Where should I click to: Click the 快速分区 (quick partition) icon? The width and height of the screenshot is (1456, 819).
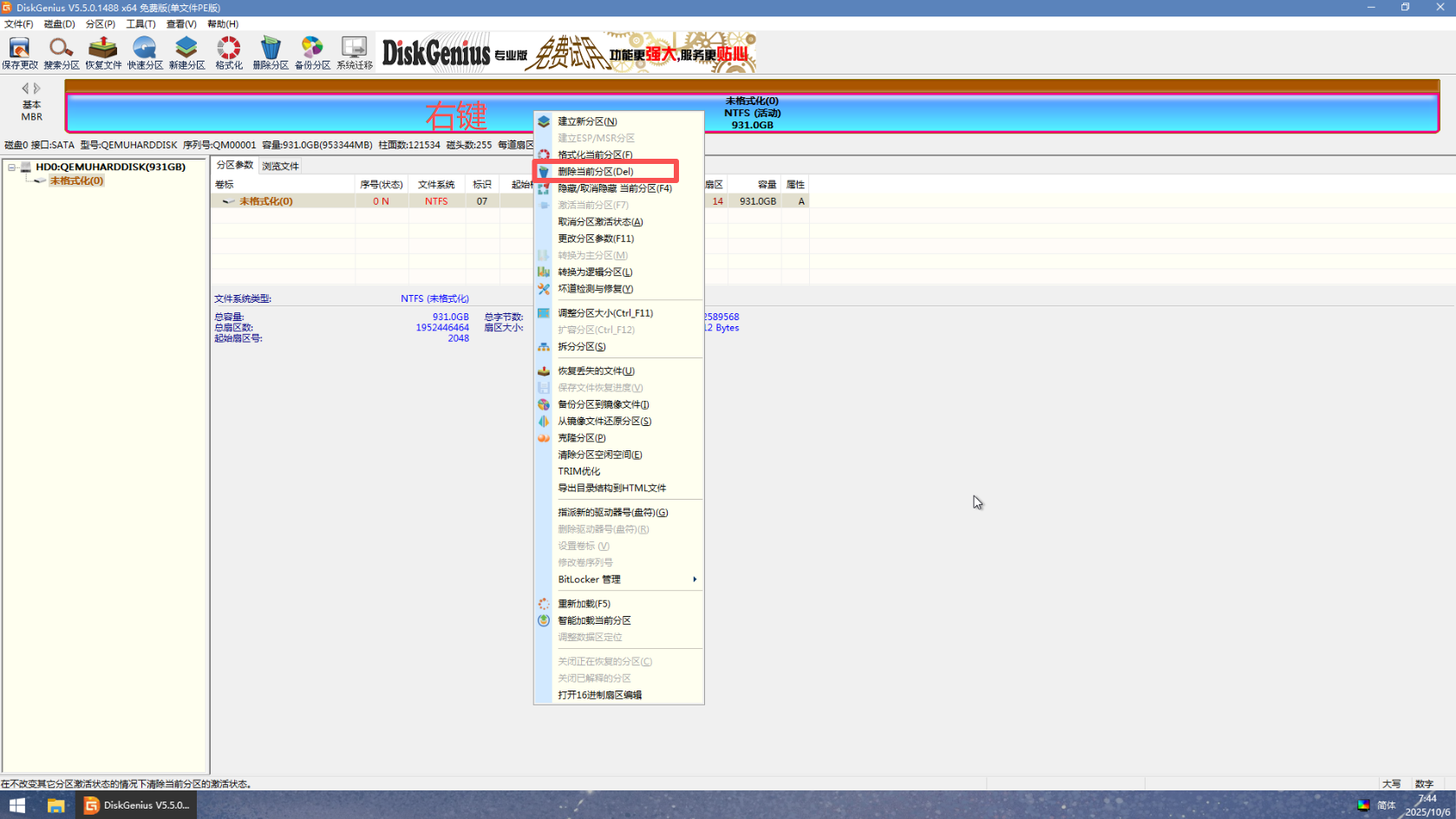[x=144, y=51]
